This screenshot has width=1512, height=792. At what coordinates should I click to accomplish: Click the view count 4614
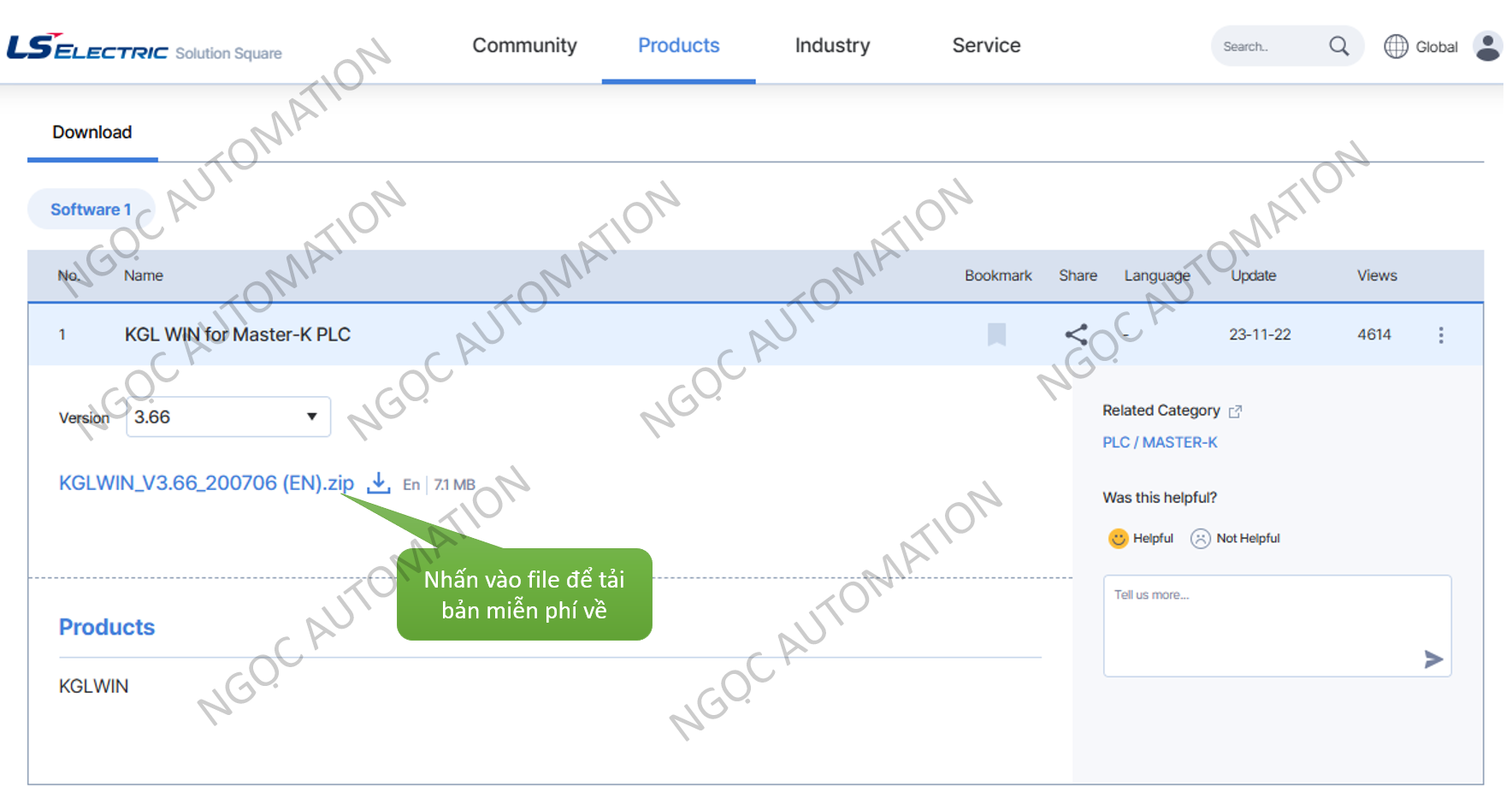[1373, 334]
